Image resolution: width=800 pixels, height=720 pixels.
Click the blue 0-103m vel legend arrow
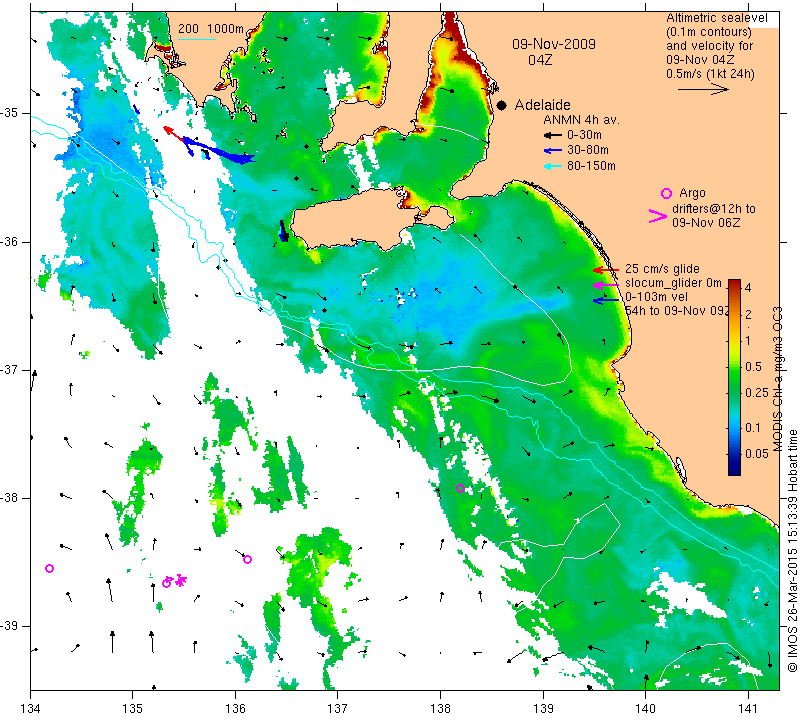coord(606,301)
